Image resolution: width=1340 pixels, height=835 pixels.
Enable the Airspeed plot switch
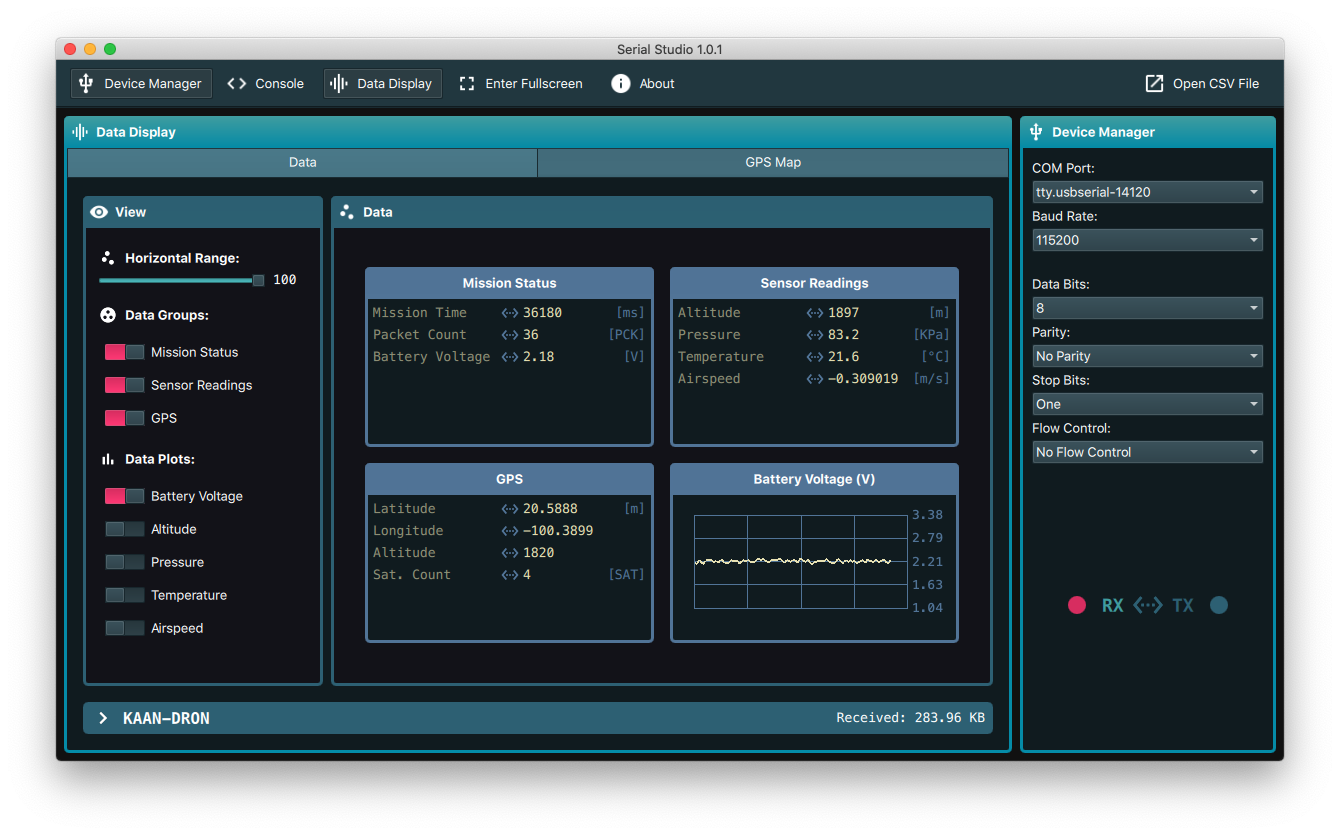pyautogui.click(x=125, y=628)
